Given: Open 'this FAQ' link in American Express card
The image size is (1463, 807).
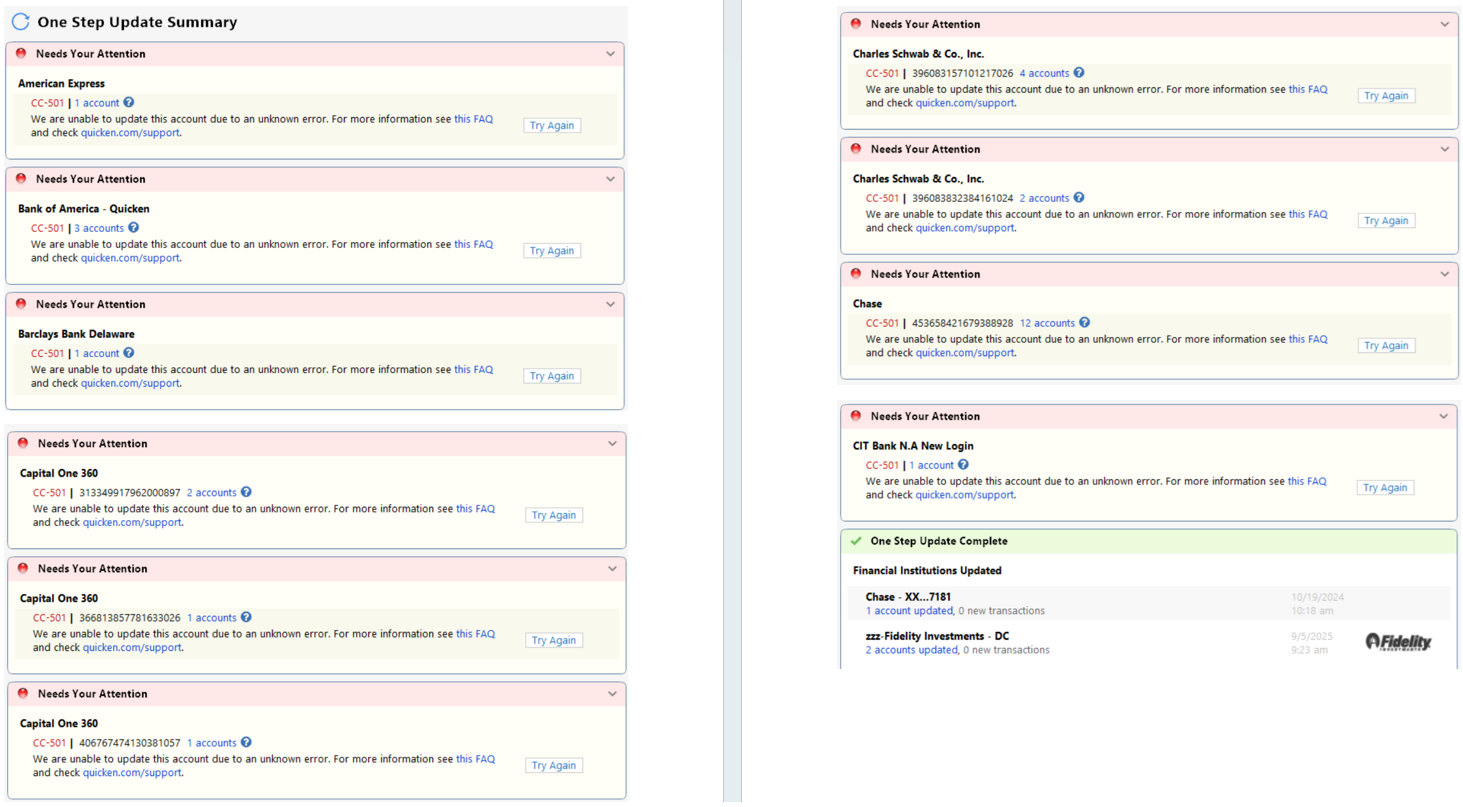Looking at the screenshot, I should point(474,118).
